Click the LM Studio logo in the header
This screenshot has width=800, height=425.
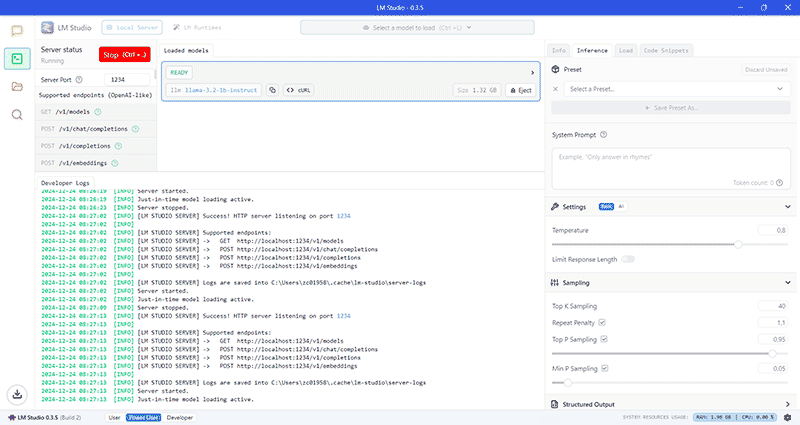point(47,28)
